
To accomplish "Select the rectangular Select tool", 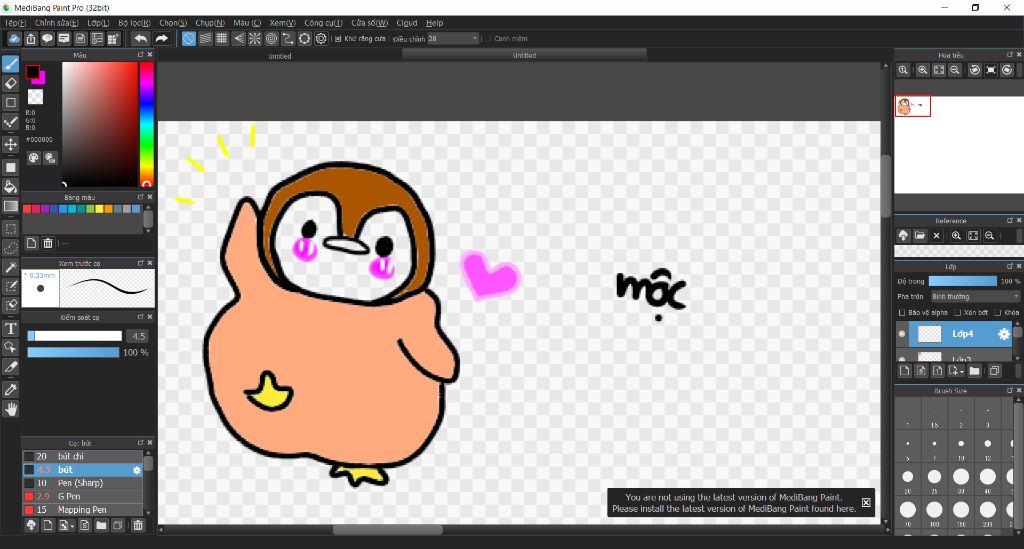I will [x=10, y=228].
